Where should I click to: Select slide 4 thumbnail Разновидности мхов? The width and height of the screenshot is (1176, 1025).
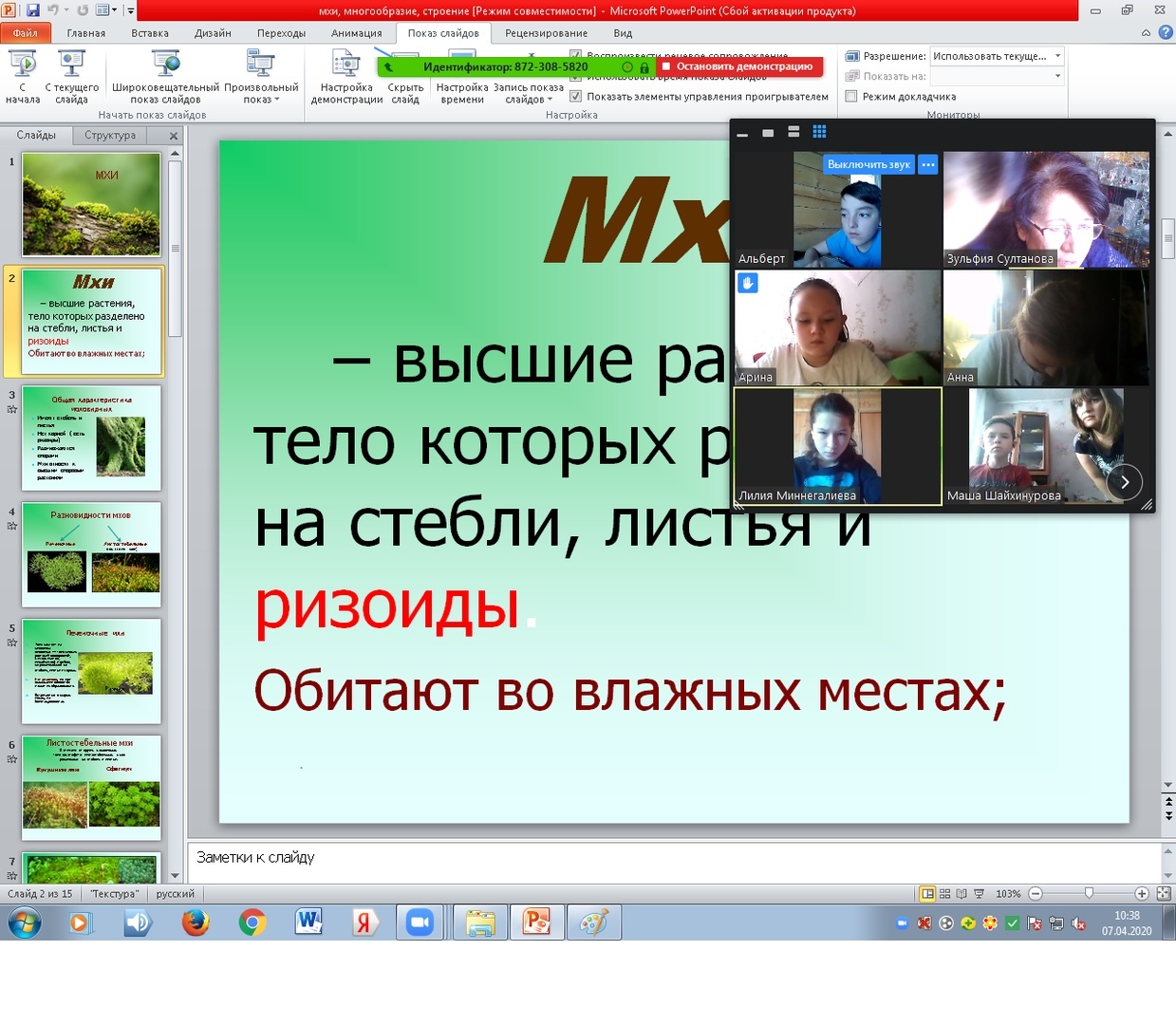92,555
